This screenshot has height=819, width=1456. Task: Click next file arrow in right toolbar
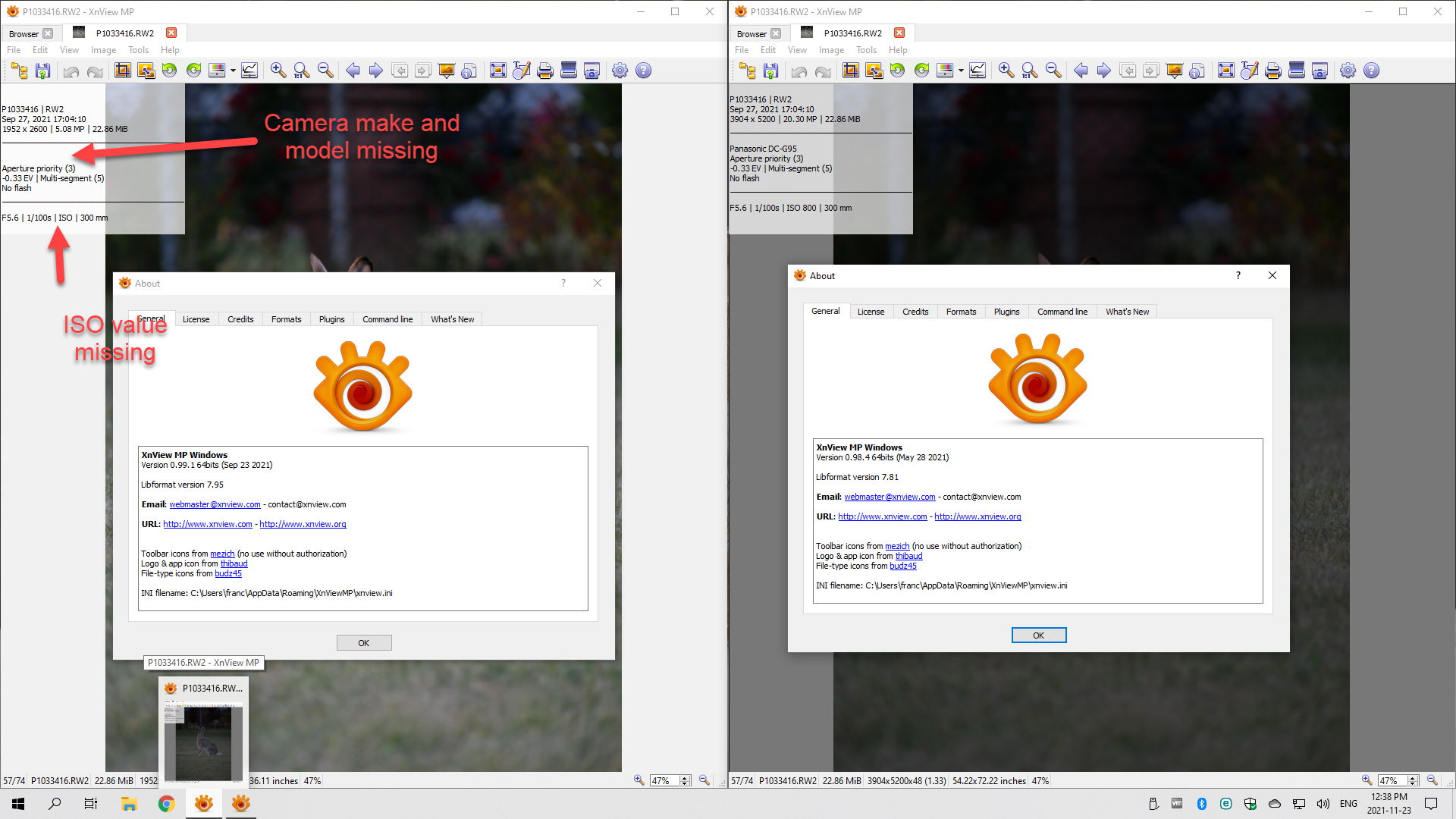point(1104,71)
